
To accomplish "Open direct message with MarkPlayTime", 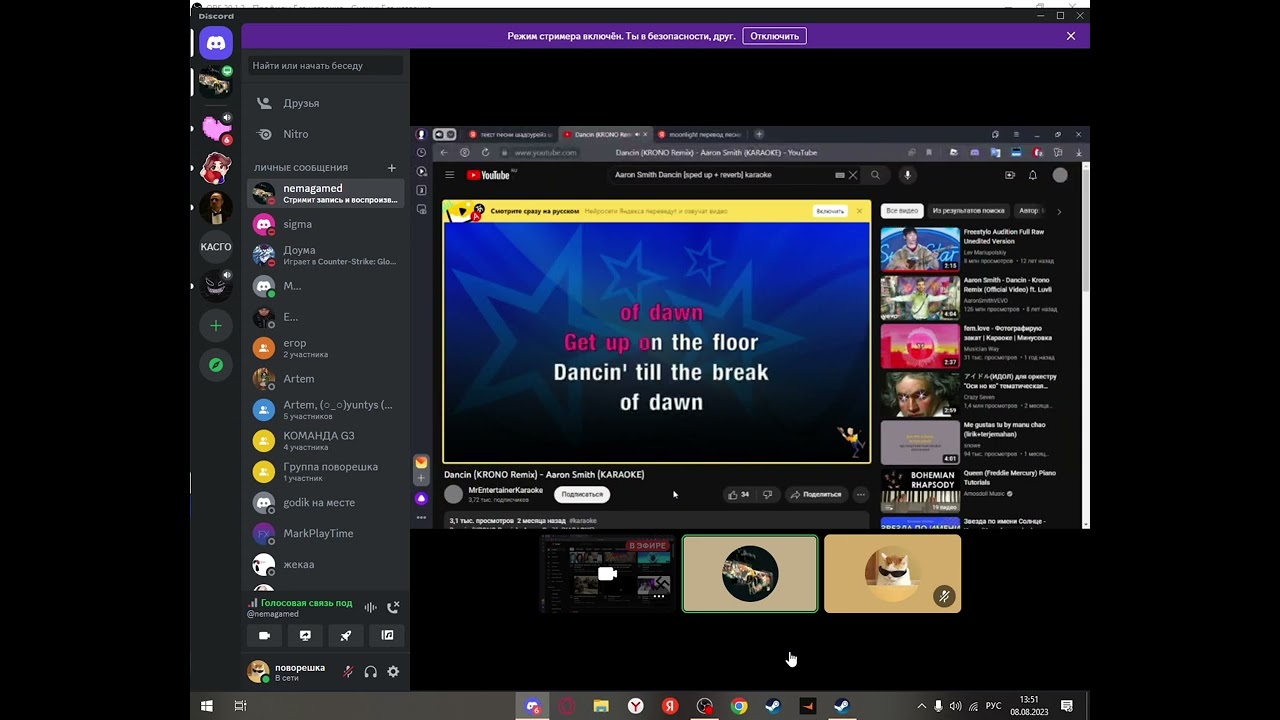I will coord(326,534).
